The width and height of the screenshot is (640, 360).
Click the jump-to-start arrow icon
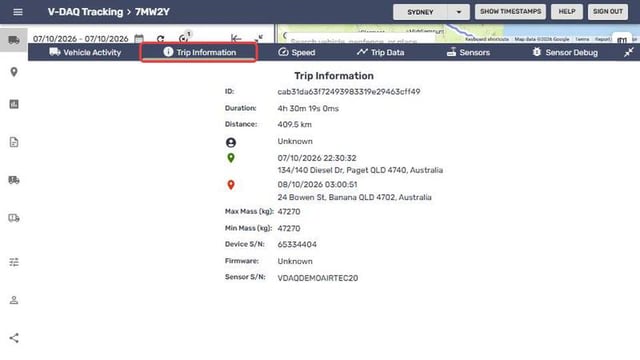[x=236, y=38]
